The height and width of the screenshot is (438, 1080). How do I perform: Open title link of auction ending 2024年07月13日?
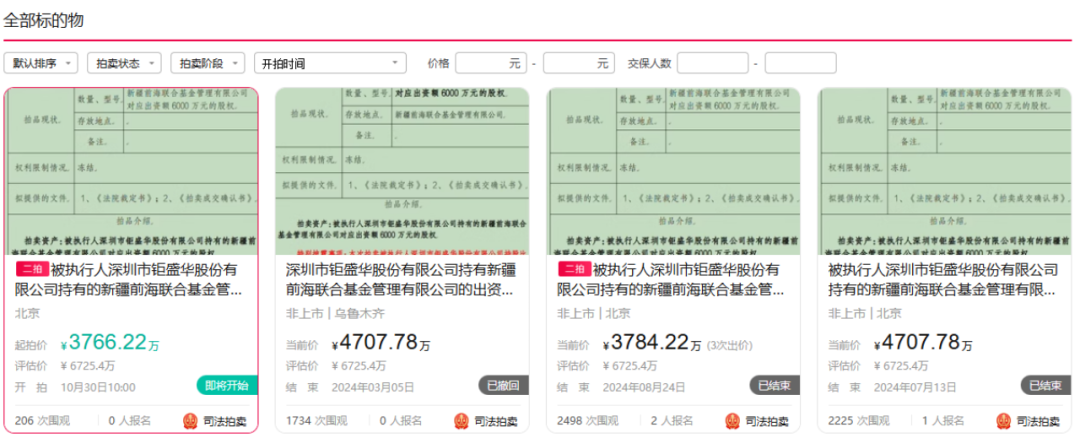tap(943, 280)
